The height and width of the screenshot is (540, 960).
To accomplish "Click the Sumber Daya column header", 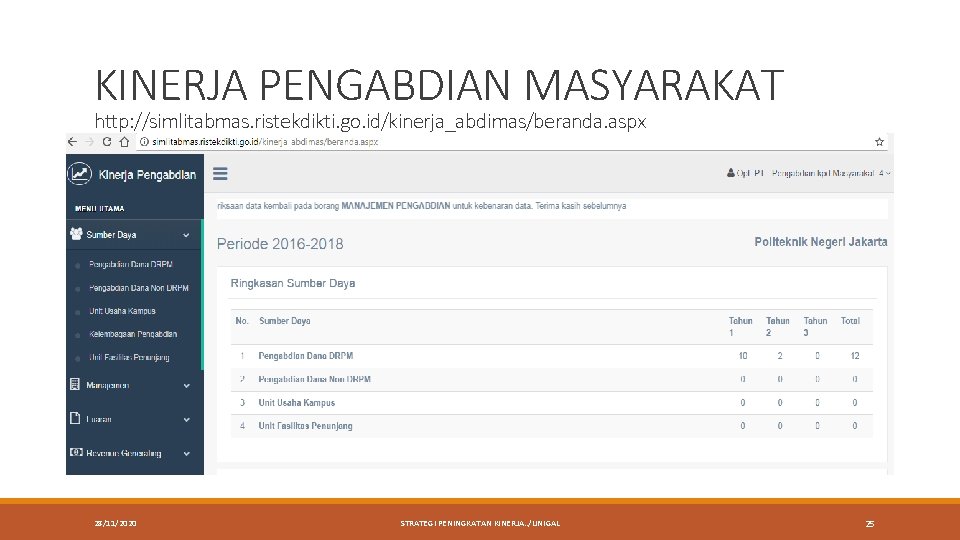I will pyautogui.click(x=285, y=321).
